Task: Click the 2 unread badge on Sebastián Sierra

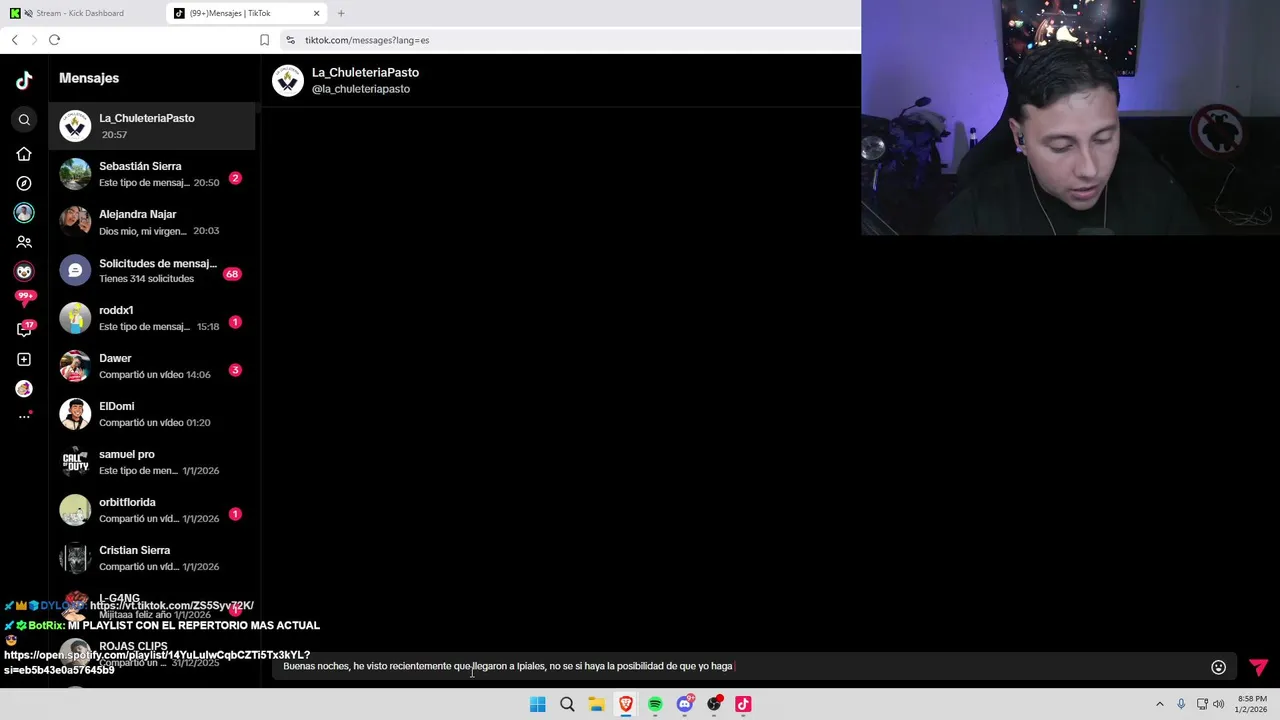Action: [x=235, y=178]
